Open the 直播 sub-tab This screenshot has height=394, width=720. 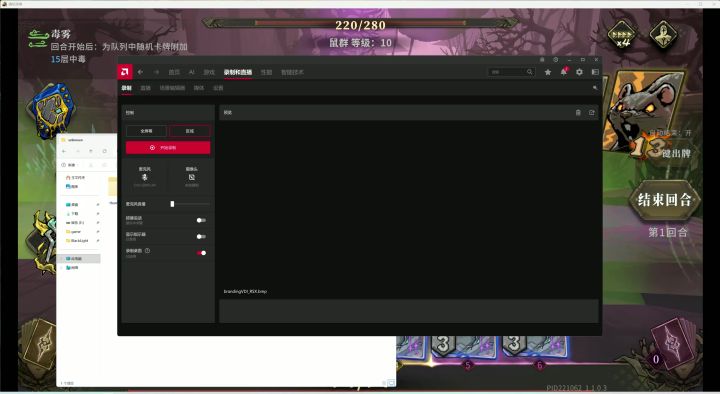146,88
